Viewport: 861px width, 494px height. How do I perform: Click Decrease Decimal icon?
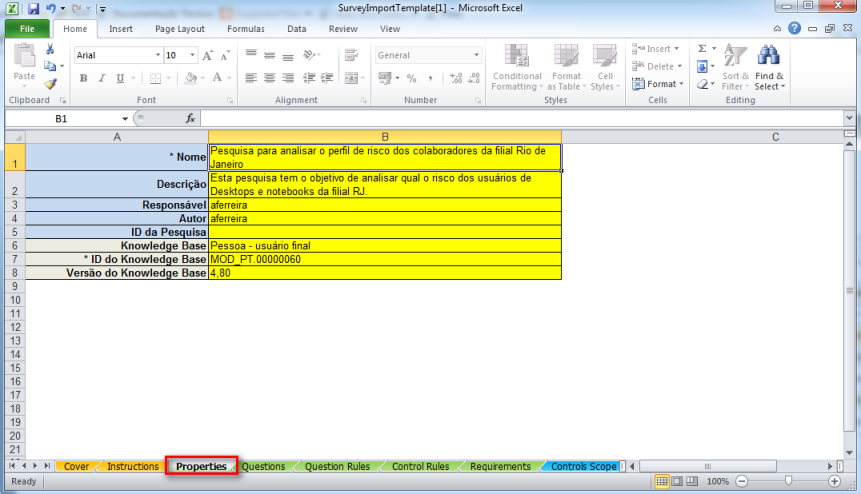pyautogui.click(x=474, y=78)
